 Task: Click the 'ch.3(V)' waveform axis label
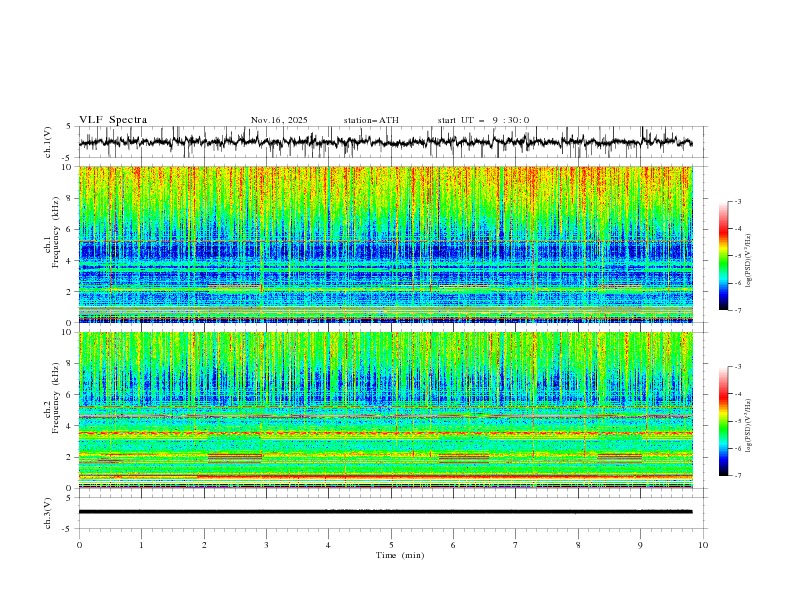click(x=48, y=513)
